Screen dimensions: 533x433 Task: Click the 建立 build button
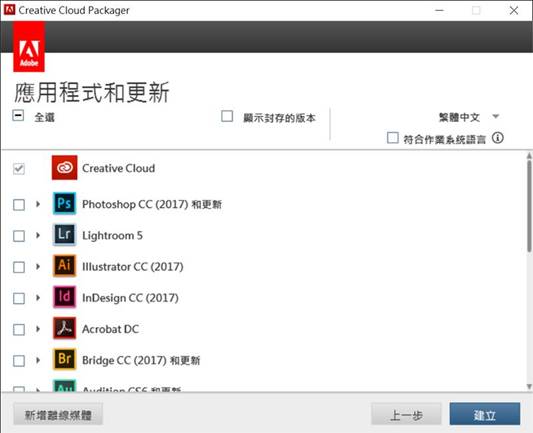pos(485,414)
